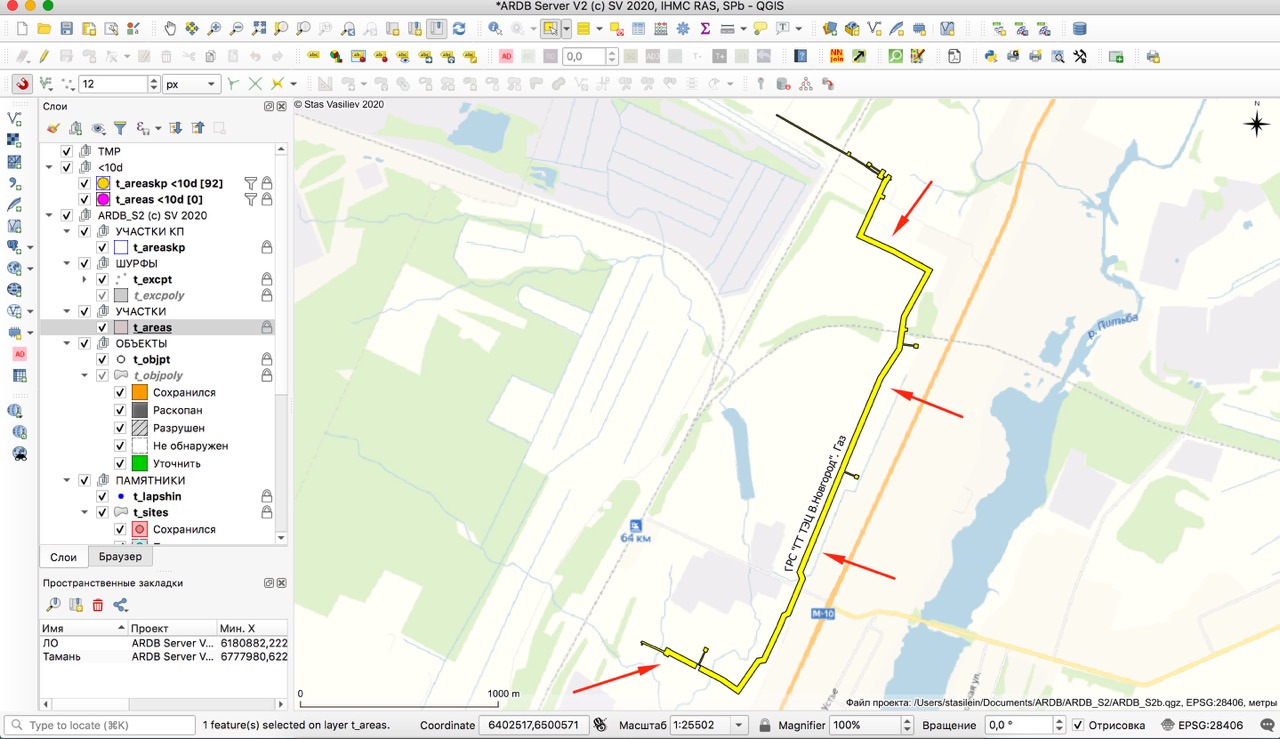Click the orange Сохранился color swatch
The width and height of the screenshot is (1280, 739).
140,393
